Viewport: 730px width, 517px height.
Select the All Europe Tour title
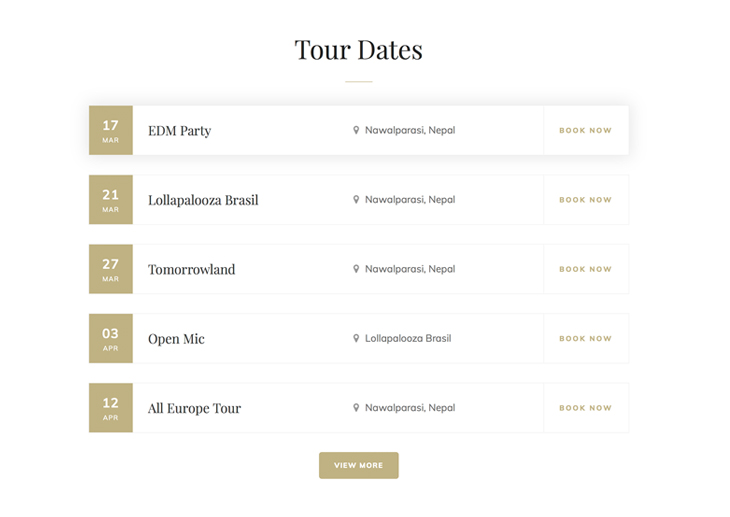194,408
